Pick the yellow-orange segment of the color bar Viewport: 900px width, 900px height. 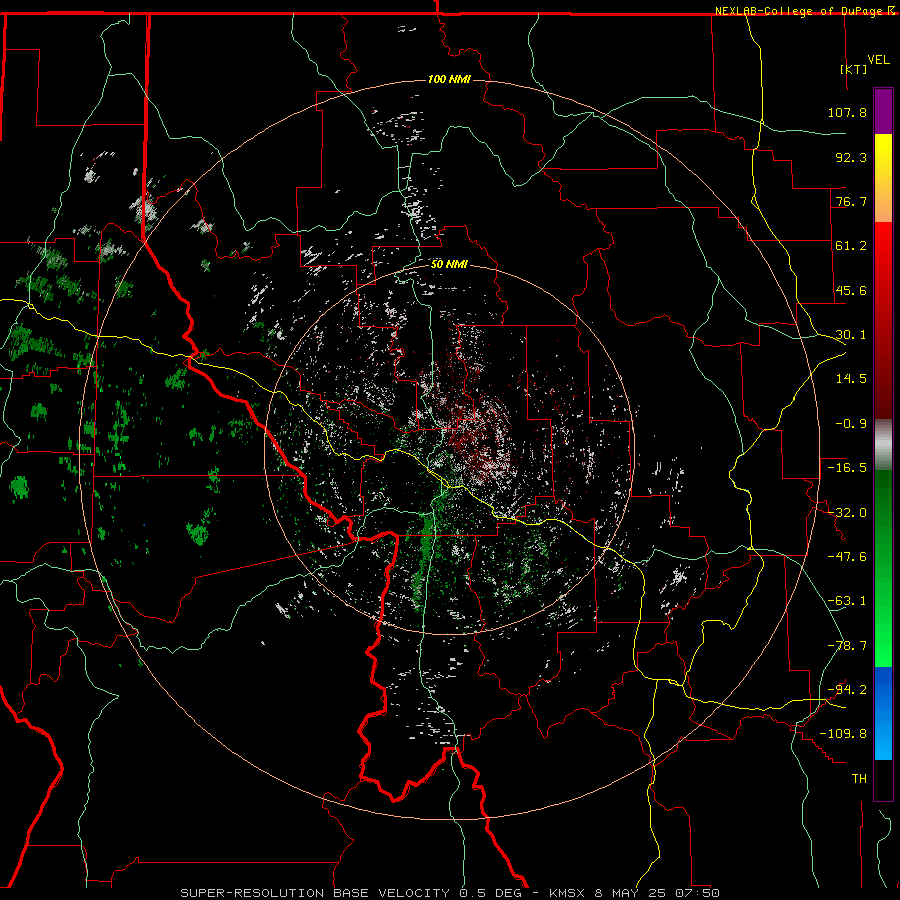pos(883,178)
